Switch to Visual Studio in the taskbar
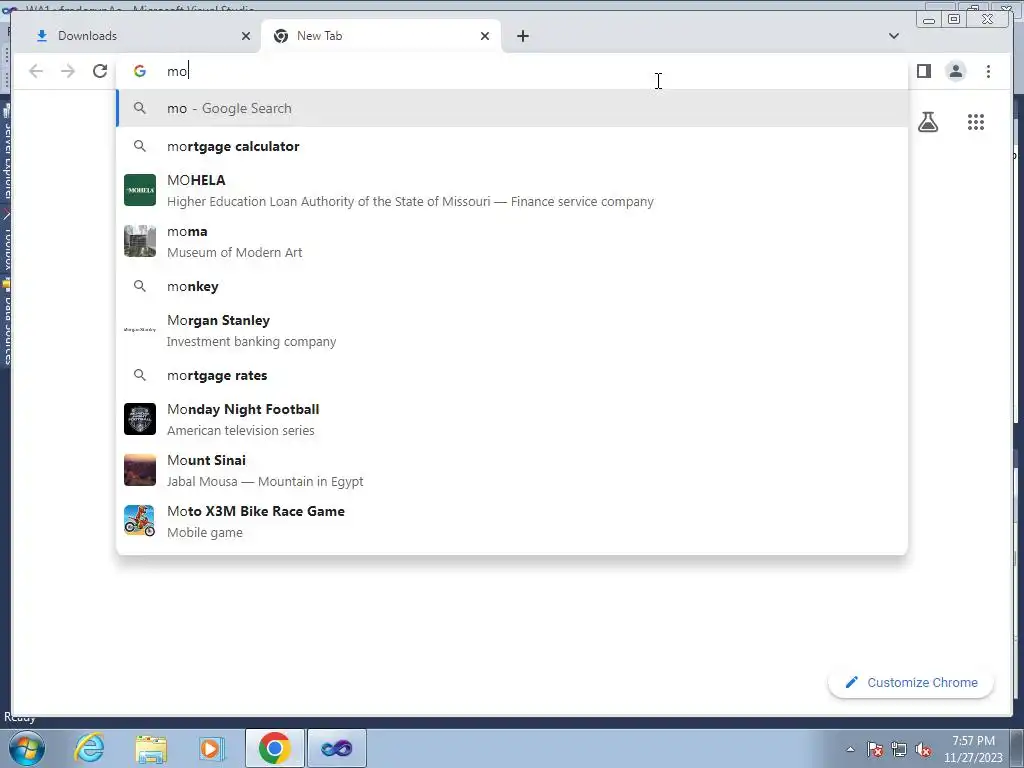 tap(336, 748)
